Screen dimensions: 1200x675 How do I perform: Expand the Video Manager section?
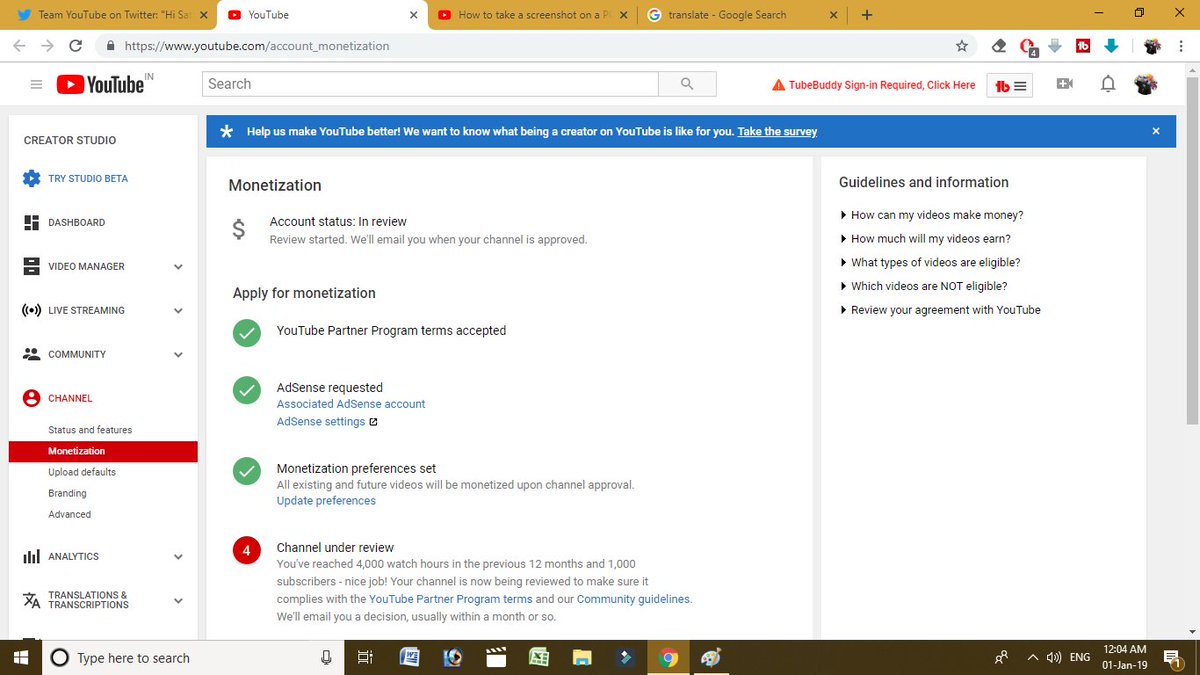pyautogui.click(x=178, y=267)
